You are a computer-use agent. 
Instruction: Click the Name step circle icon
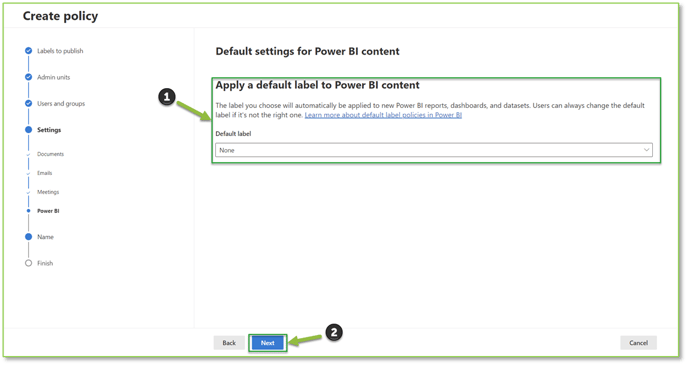pos(28,237)
